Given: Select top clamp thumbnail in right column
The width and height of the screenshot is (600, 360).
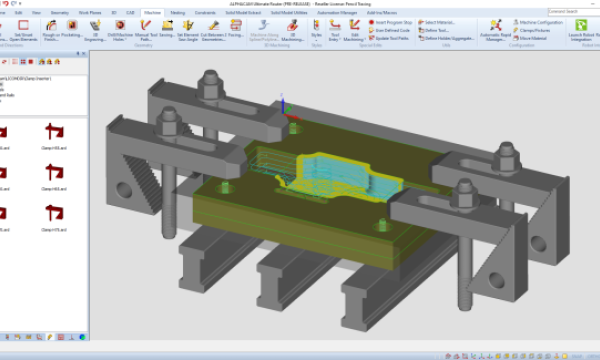Looking at the screenshot, I should point(54,132).
